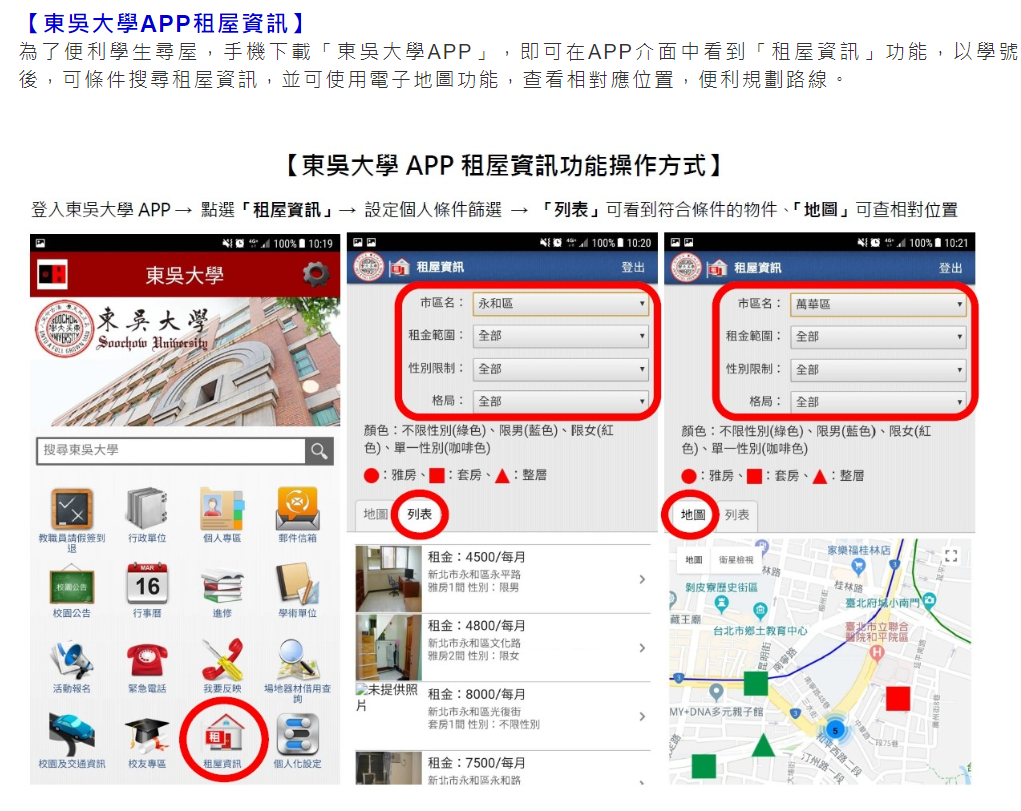
Task: Click 登出 on the 萬華區 screen
Action: pos(950,268)
